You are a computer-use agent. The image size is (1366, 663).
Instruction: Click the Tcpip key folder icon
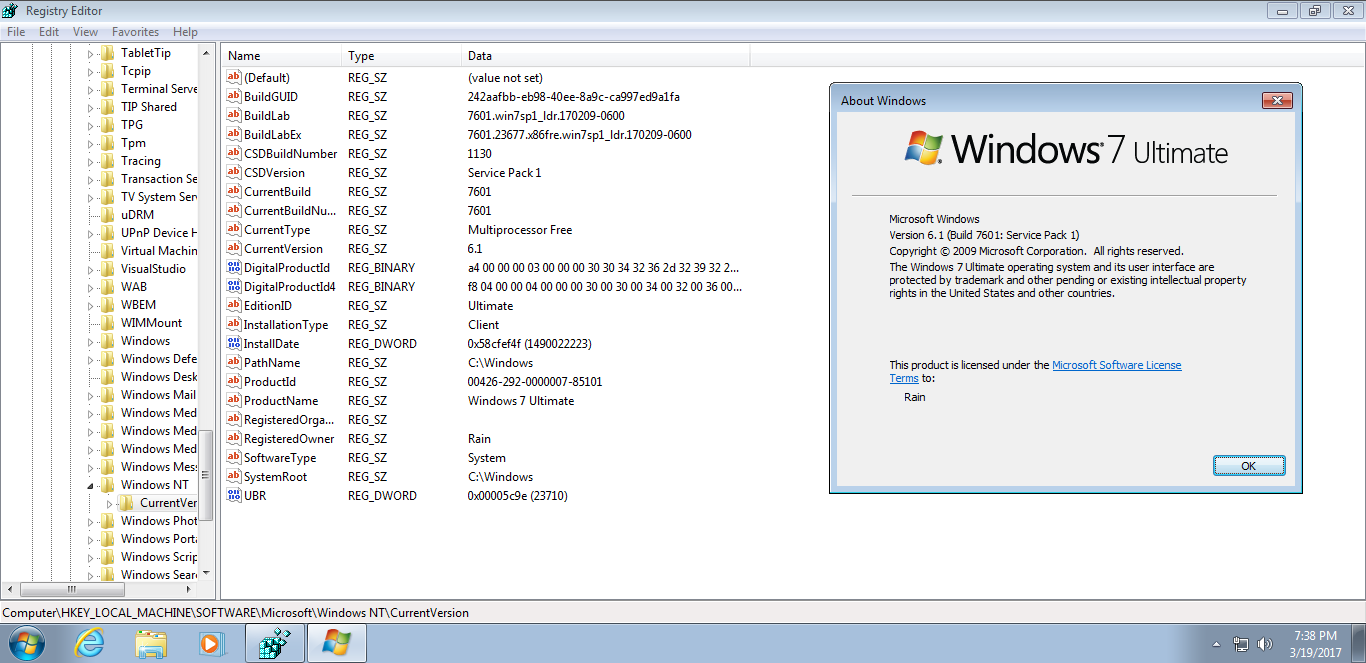click(107, 71)
